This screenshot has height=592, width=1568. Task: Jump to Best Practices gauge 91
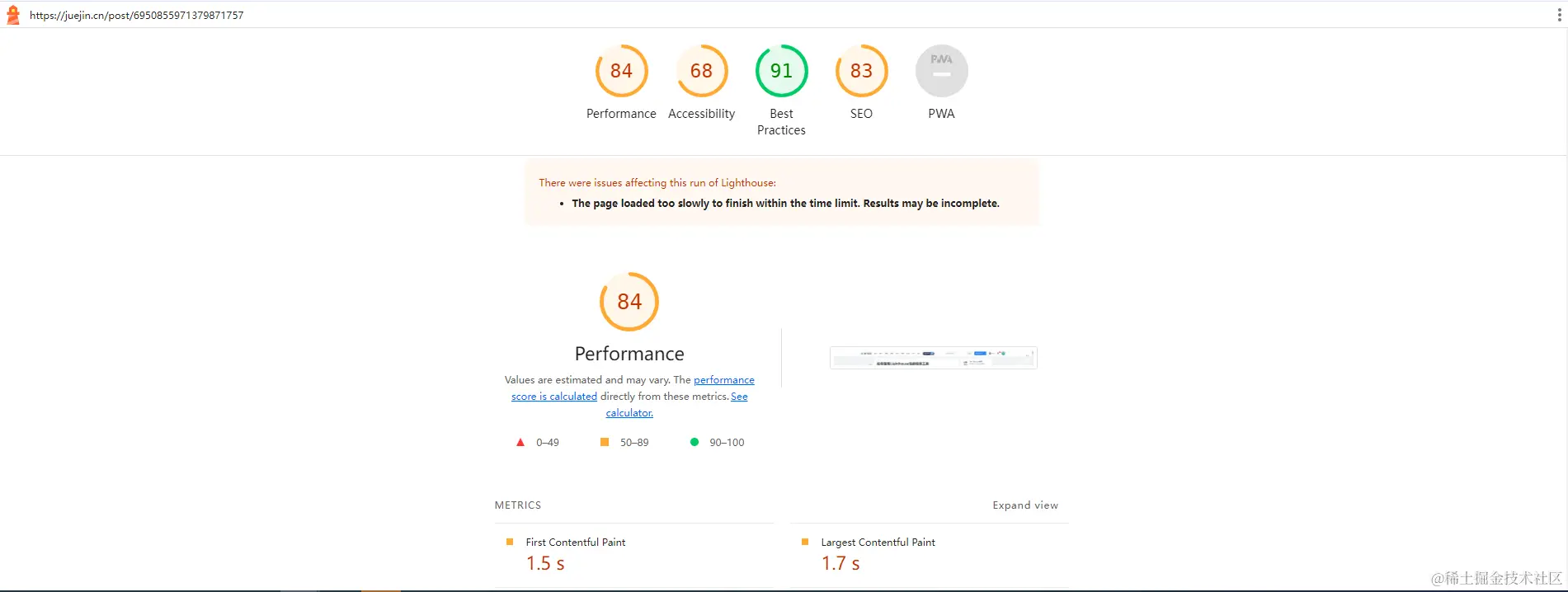[x=781, y=71]
